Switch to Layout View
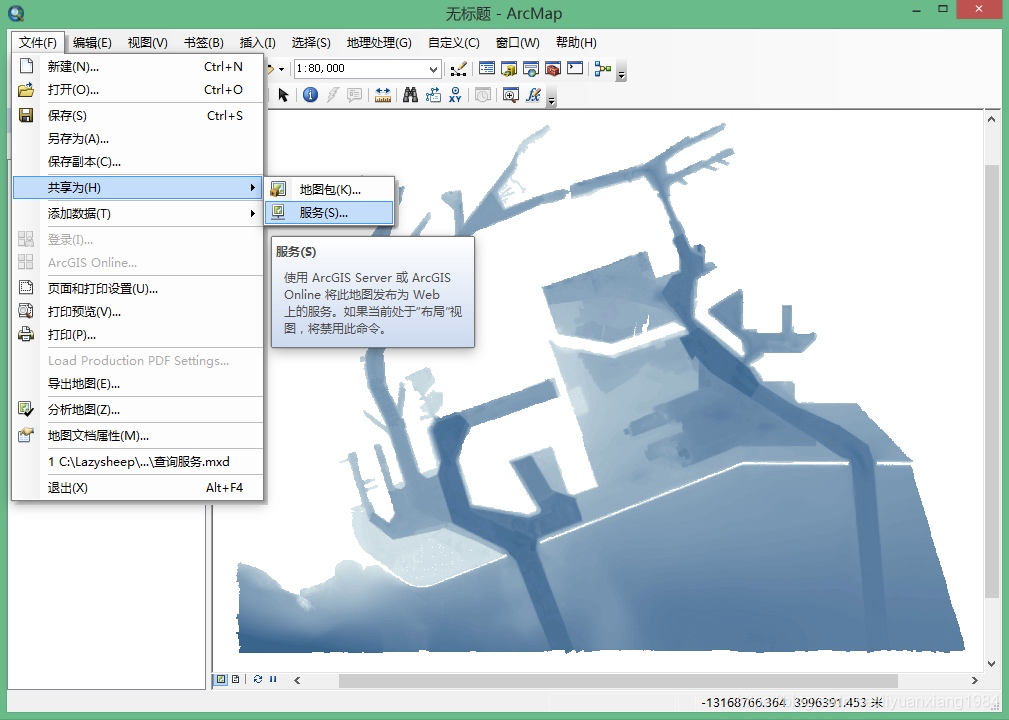The image size is (1009, 720). (236, 679)
